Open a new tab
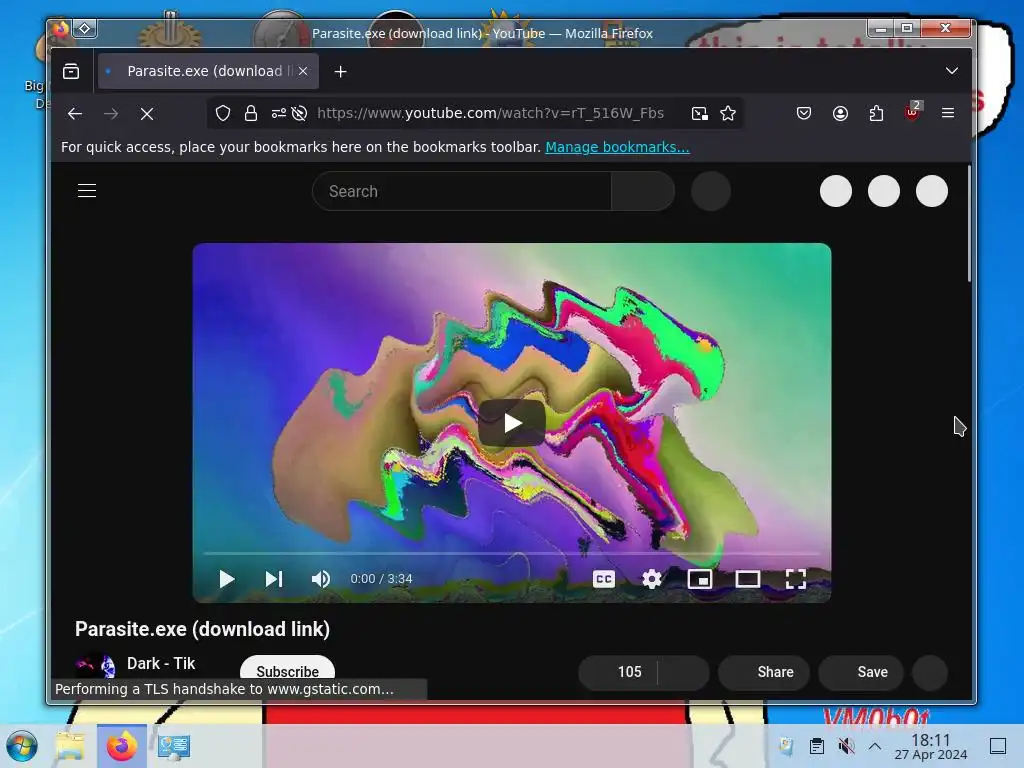 (x=340, y=72)
